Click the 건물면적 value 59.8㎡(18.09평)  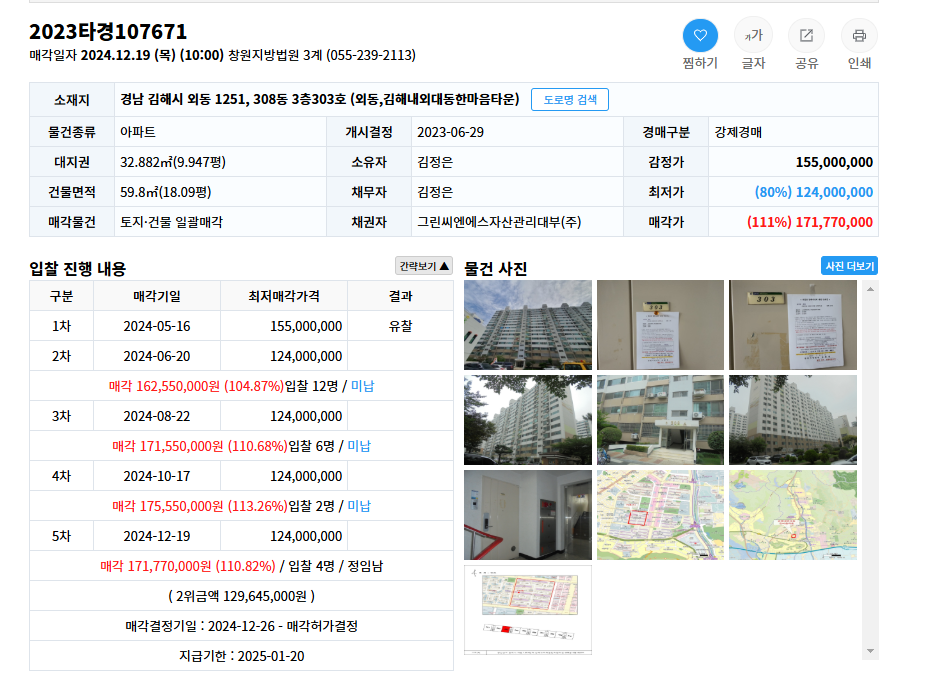pyautogui.click(x=166, y=192)
